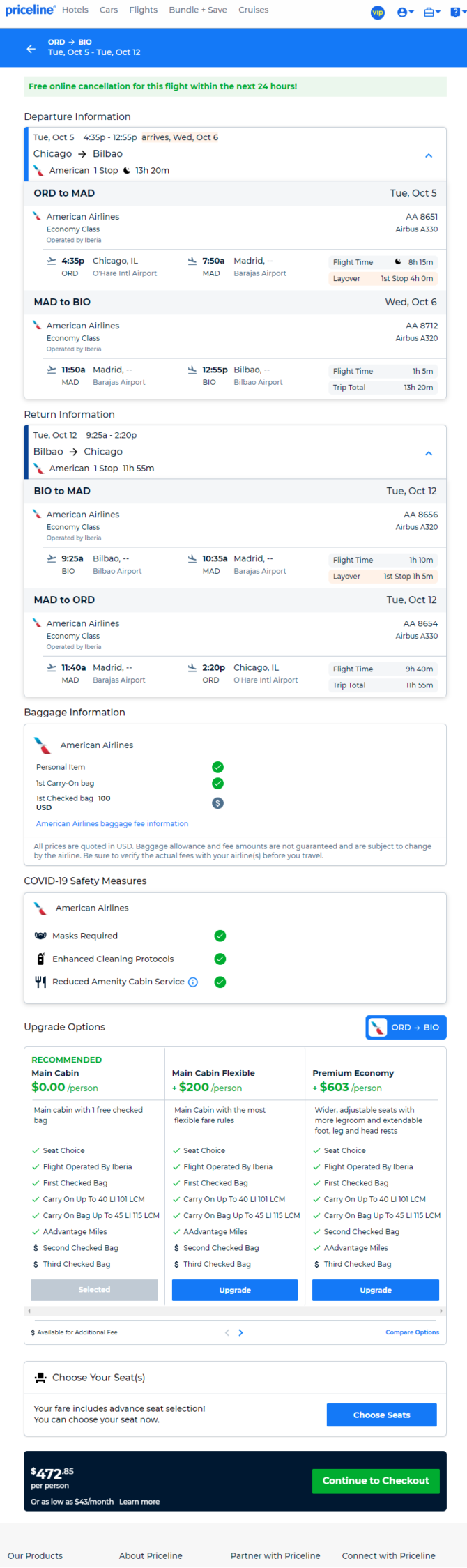The image size is (467, 1568).
Task: Collapse the Chicago to Bilbao departure details
Action: point(429,155)
